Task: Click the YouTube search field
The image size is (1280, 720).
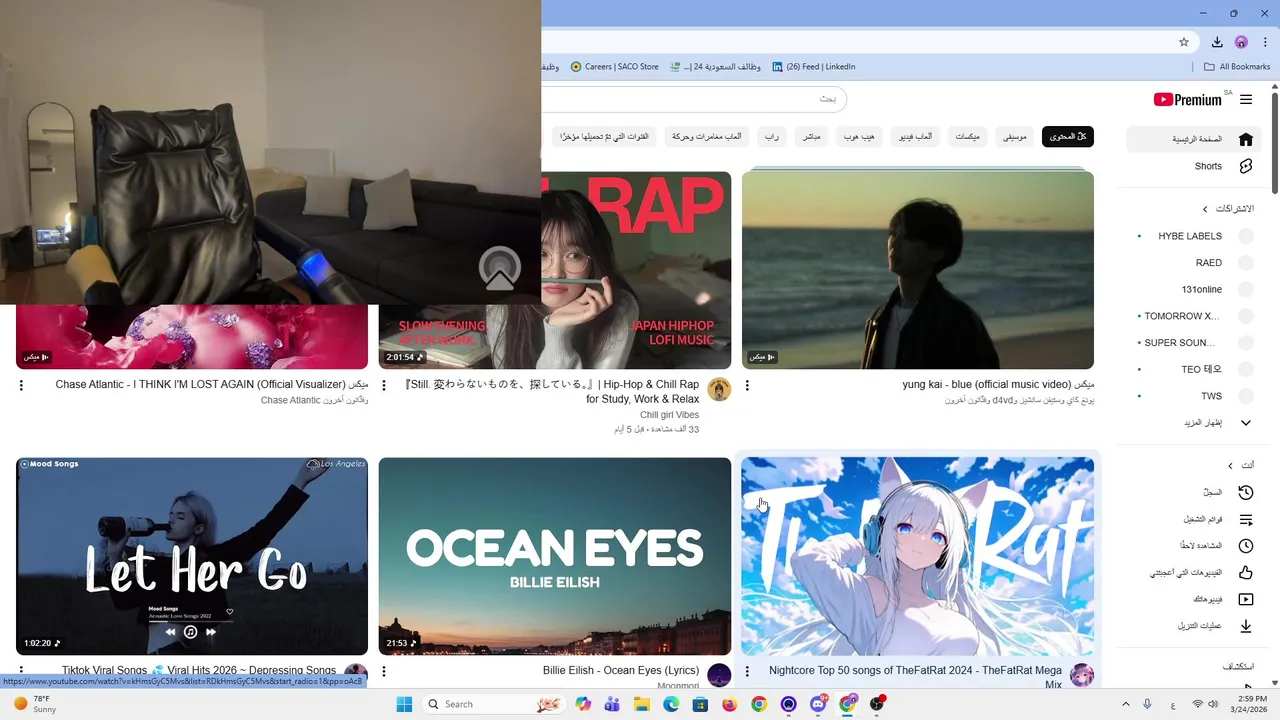Action: (694, 99)
